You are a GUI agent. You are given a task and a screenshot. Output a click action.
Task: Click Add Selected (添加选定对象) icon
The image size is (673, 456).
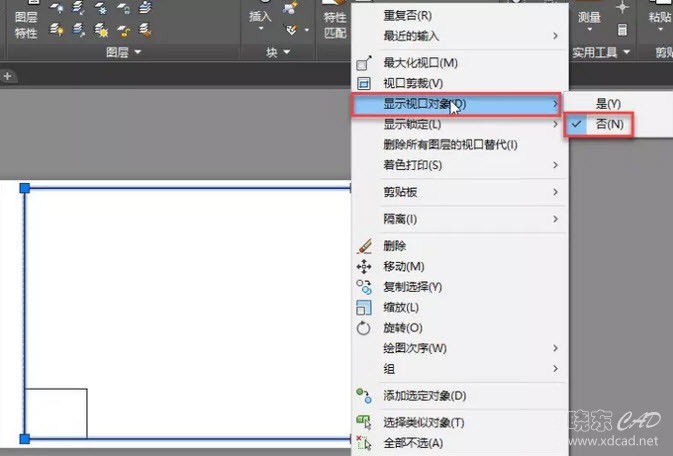(x=364, y=396)
